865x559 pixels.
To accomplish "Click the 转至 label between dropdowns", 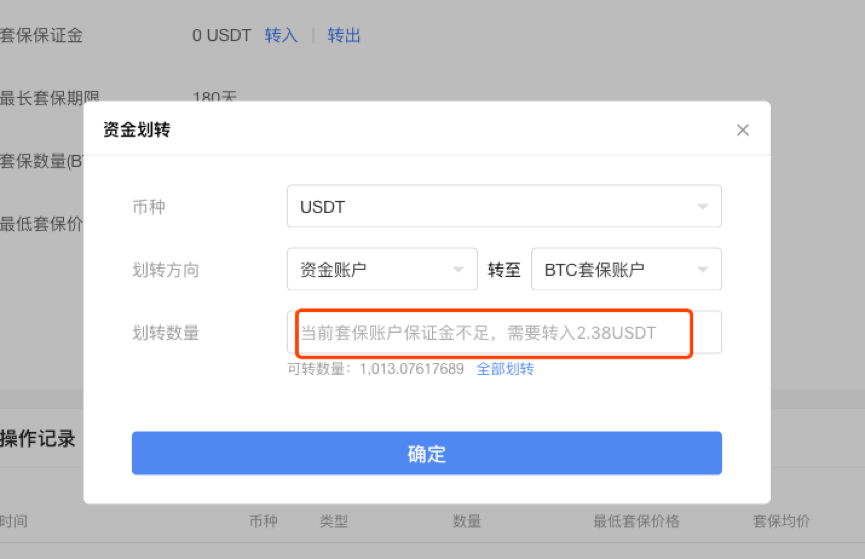I will (504, 270).
